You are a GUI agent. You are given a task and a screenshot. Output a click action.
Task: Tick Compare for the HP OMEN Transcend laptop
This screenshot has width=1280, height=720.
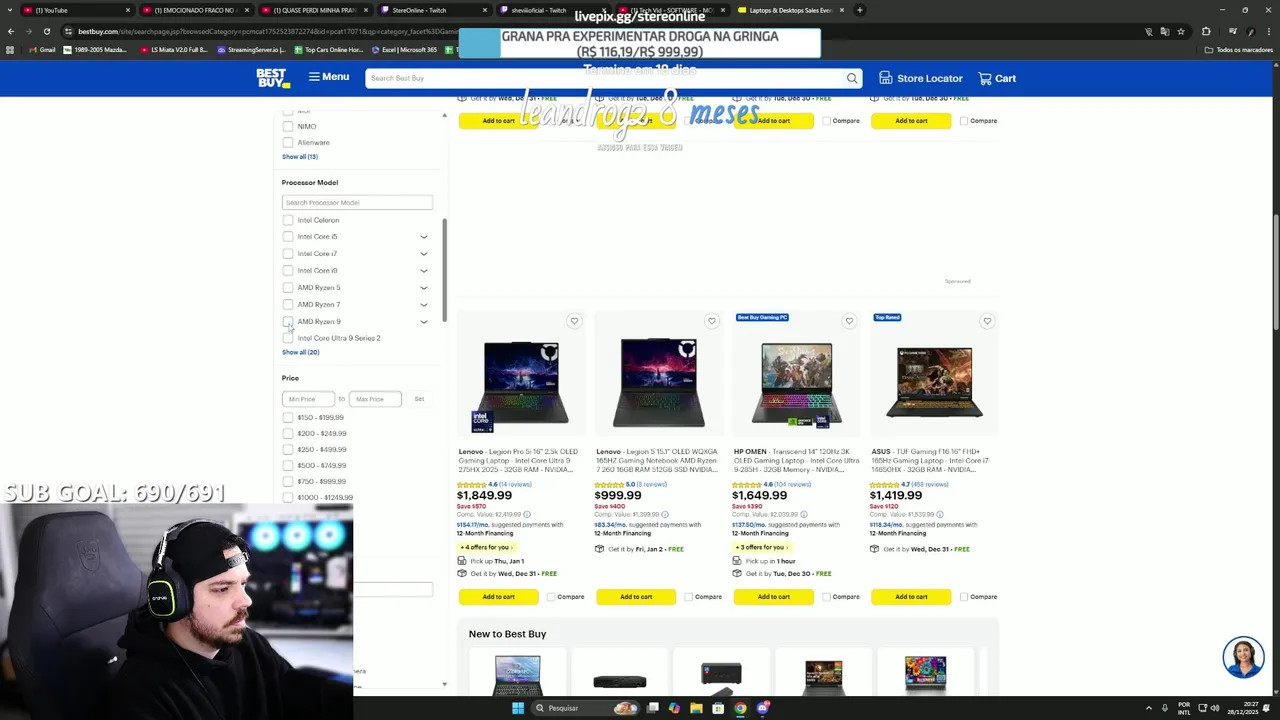click(x=826, y=597)
